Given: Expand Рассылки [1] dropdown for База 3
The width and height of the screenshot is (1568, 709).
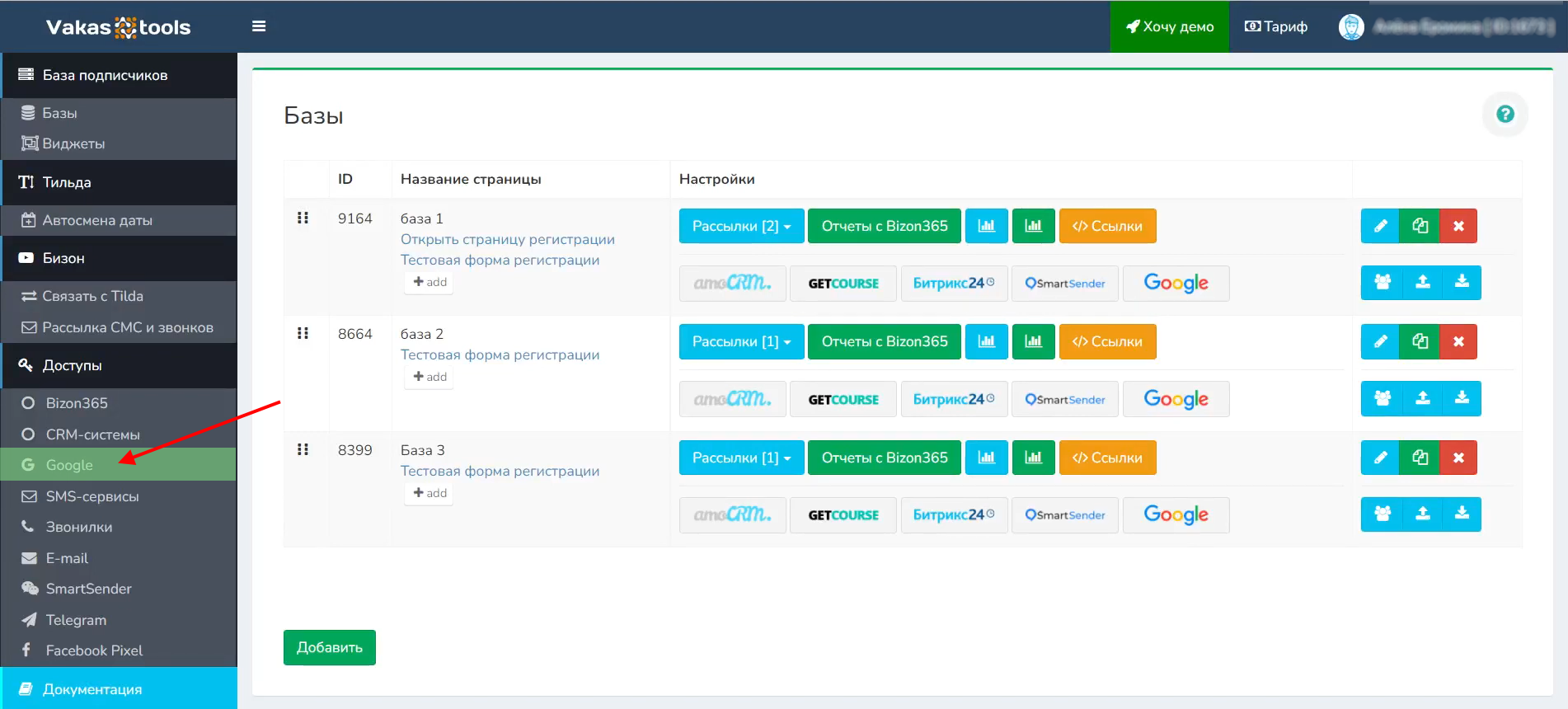Looking at the screenshot, I should [x=741, y=458].
